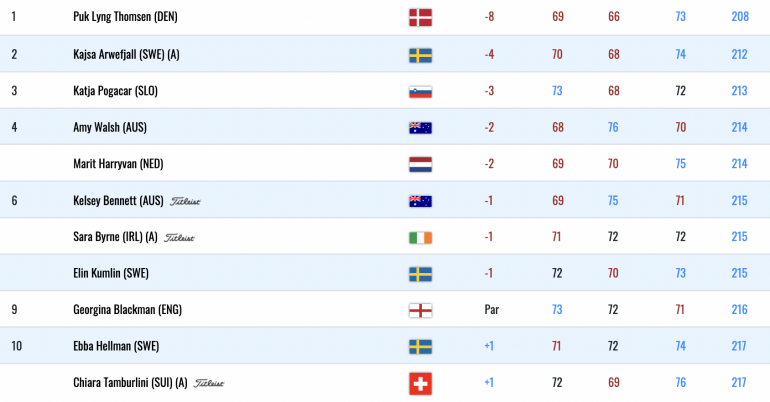
Task: Click Titleist logo beside Chiara Tamburlini
Action: [209, 383]
